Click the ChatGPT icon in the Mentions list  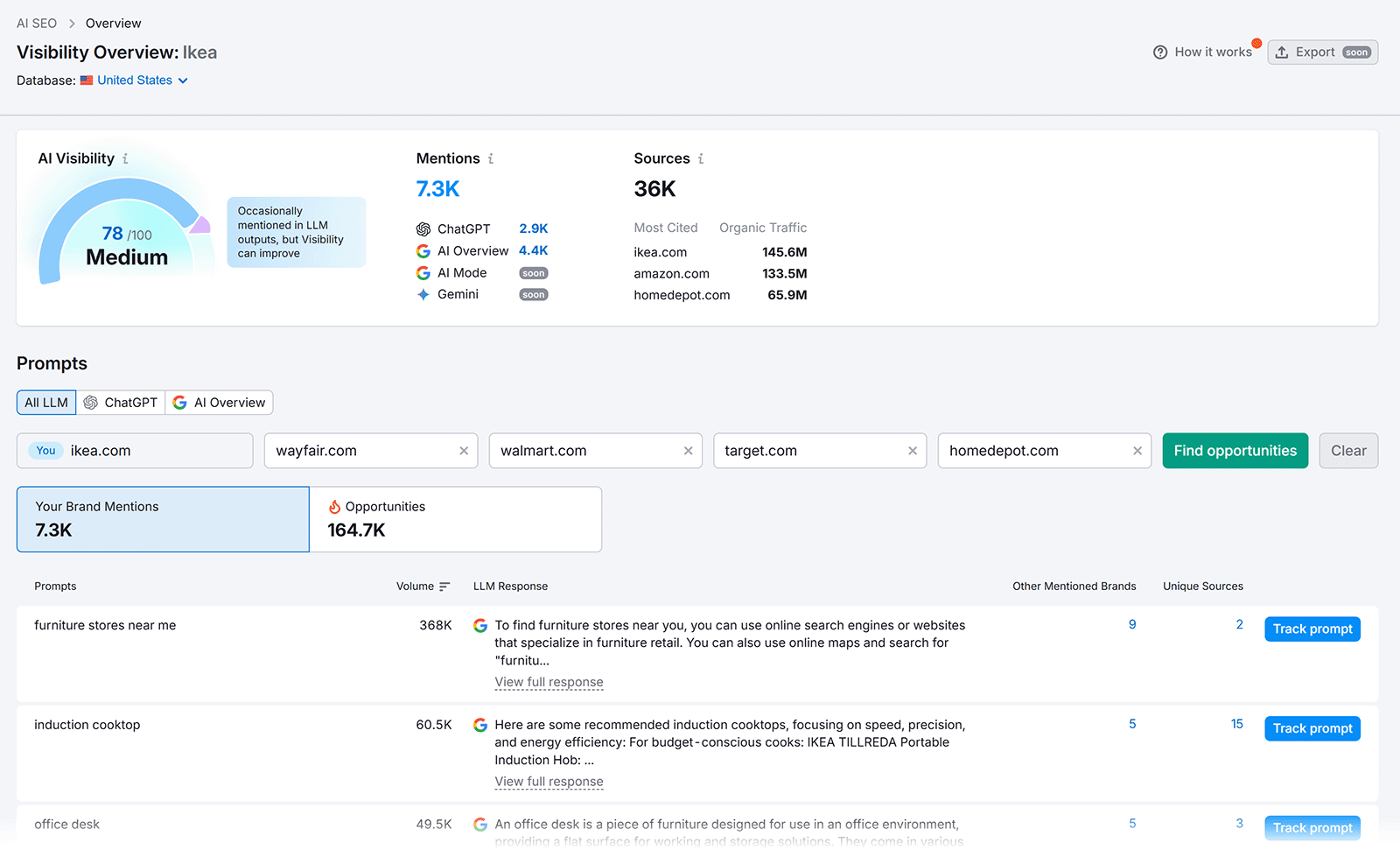[x=423, y=228]
